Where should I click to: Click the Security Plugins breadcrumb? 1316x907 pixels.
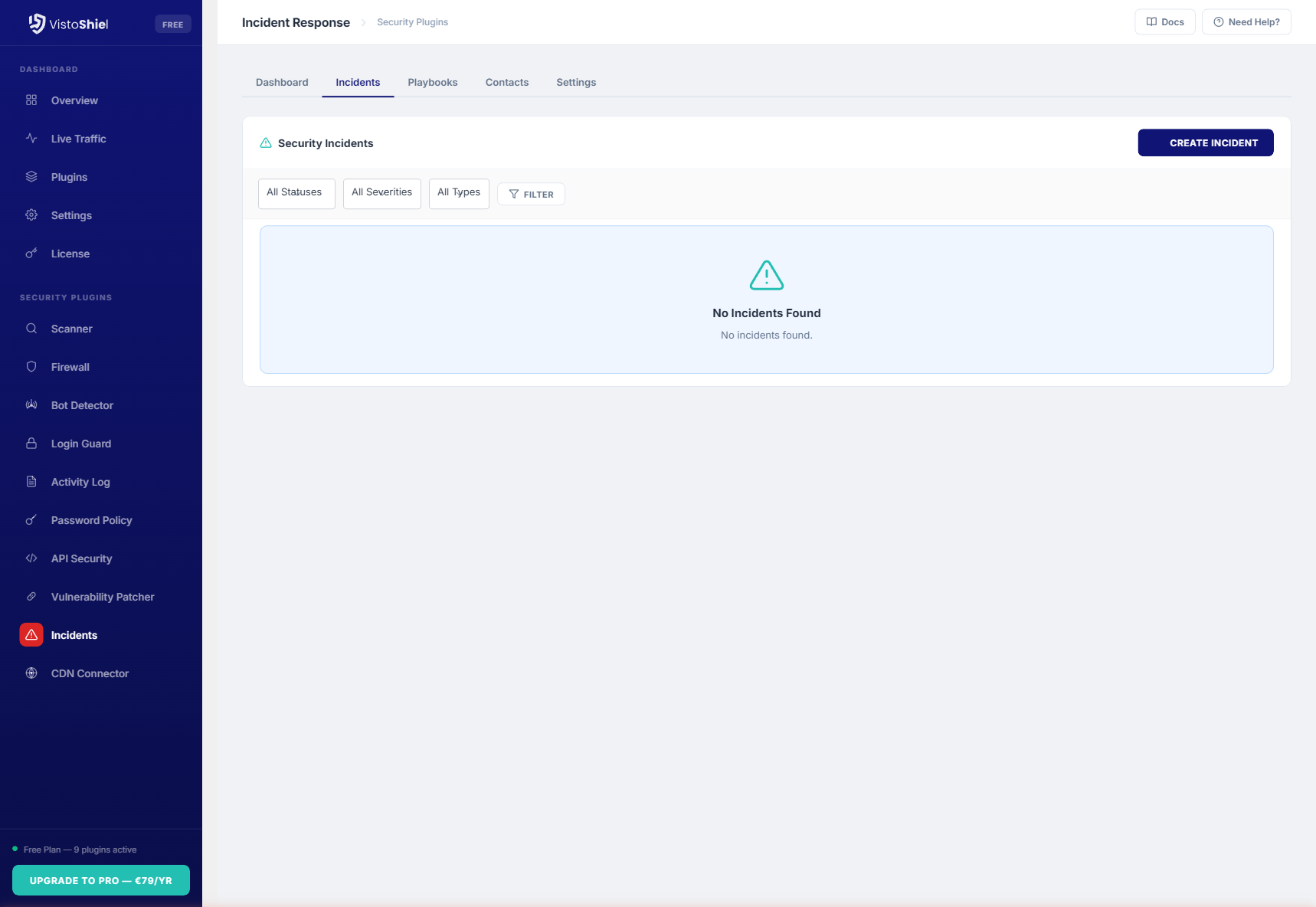(x=412, y=22)
